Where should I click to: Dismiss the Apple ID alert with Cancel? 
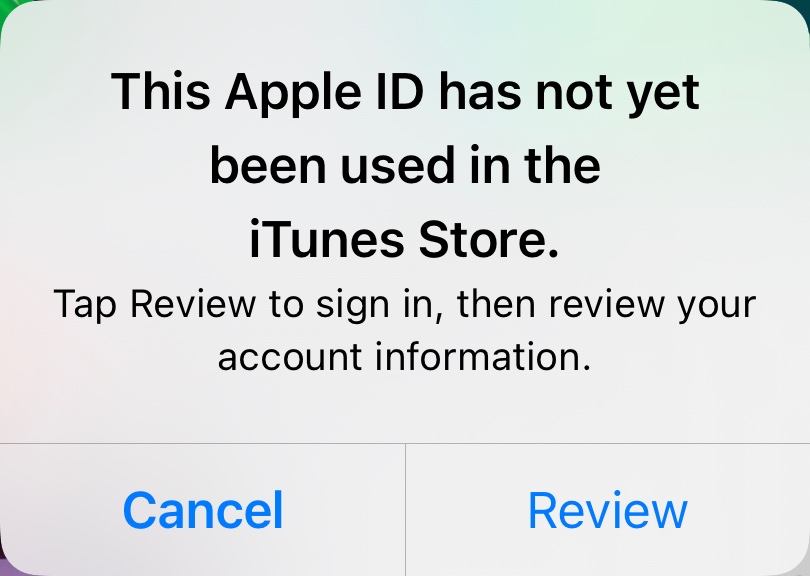tap(202, 510)
